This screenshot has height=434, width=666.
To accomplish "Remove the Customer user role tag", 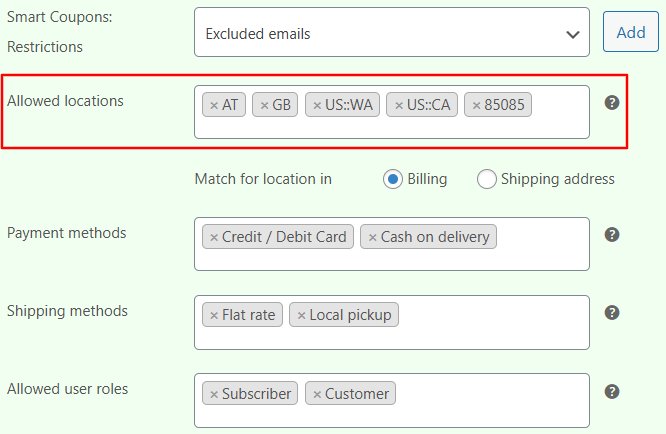I will (x=317, y=394).
